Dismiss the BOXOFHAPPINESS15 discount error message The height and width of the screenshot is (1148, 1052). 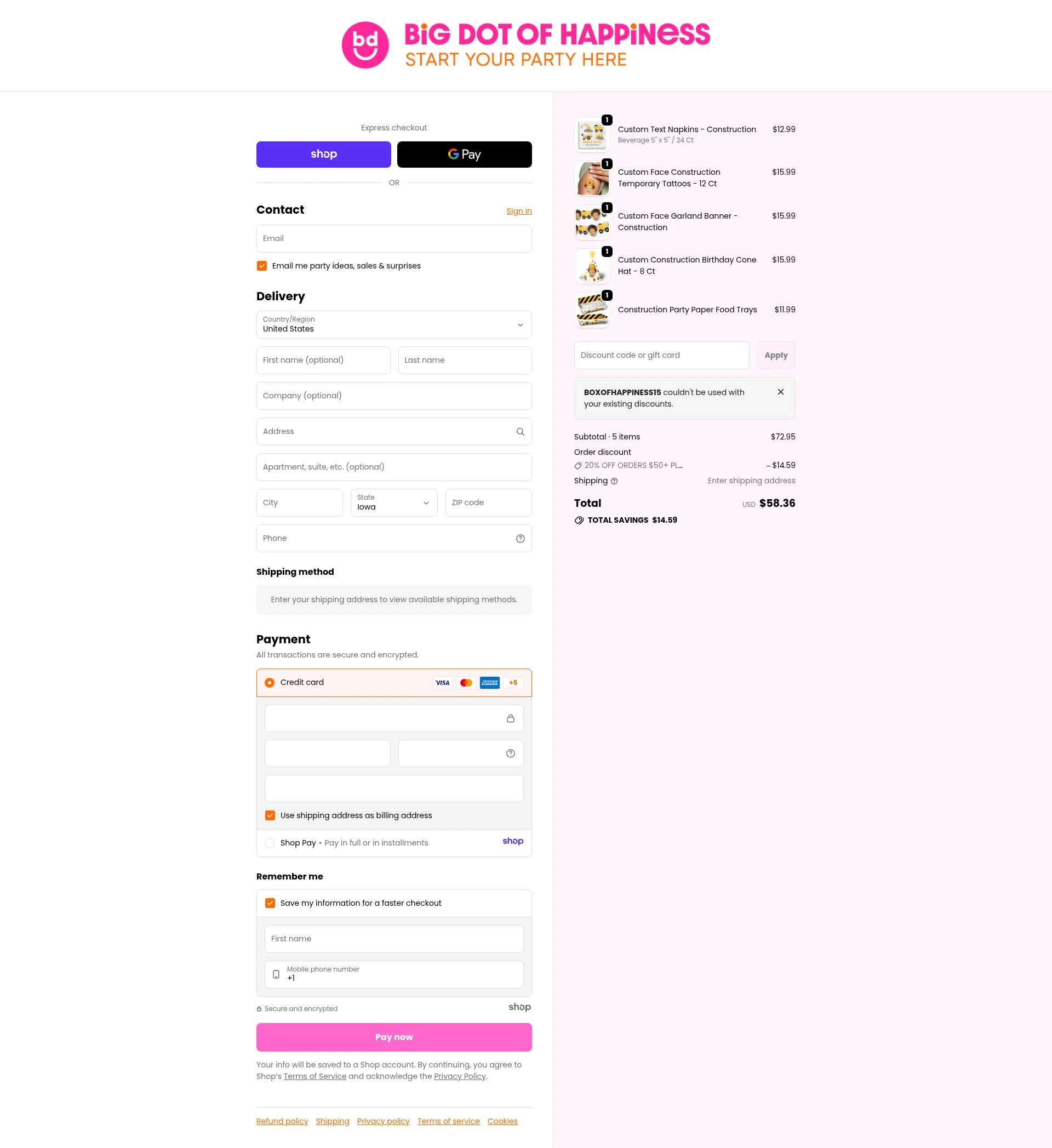780,392
